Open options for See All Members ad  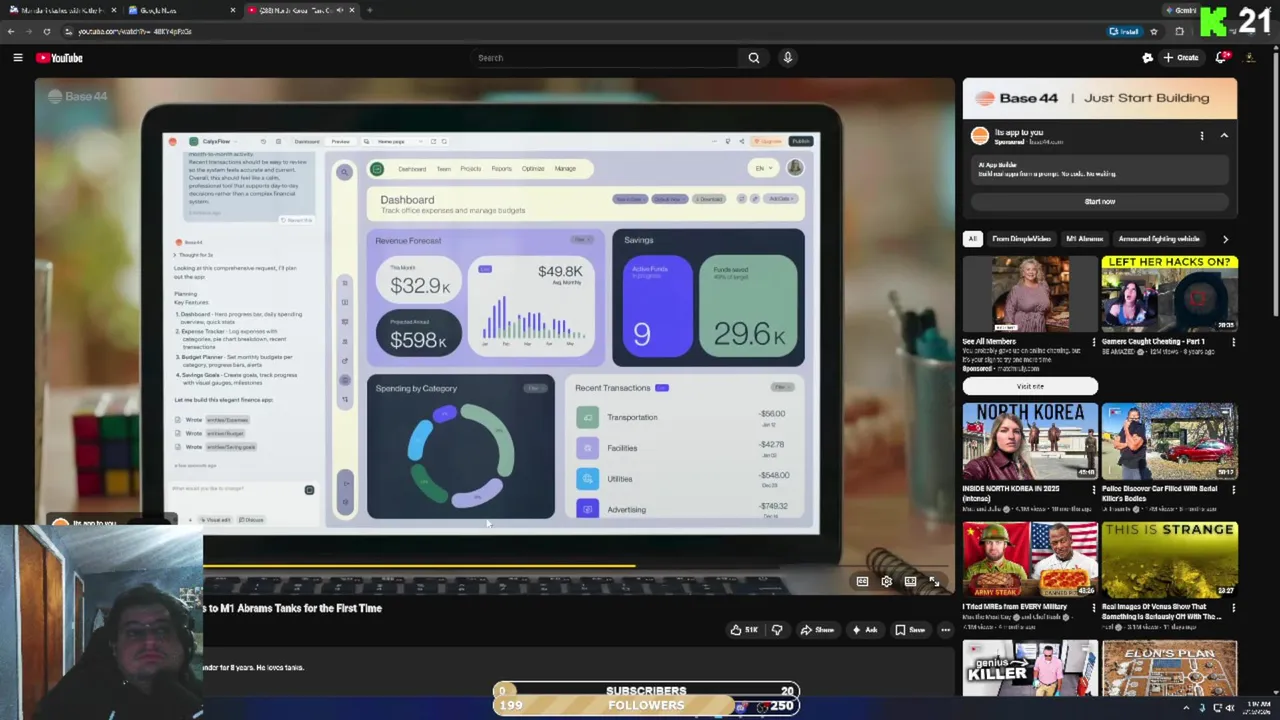click(1093, 342)
